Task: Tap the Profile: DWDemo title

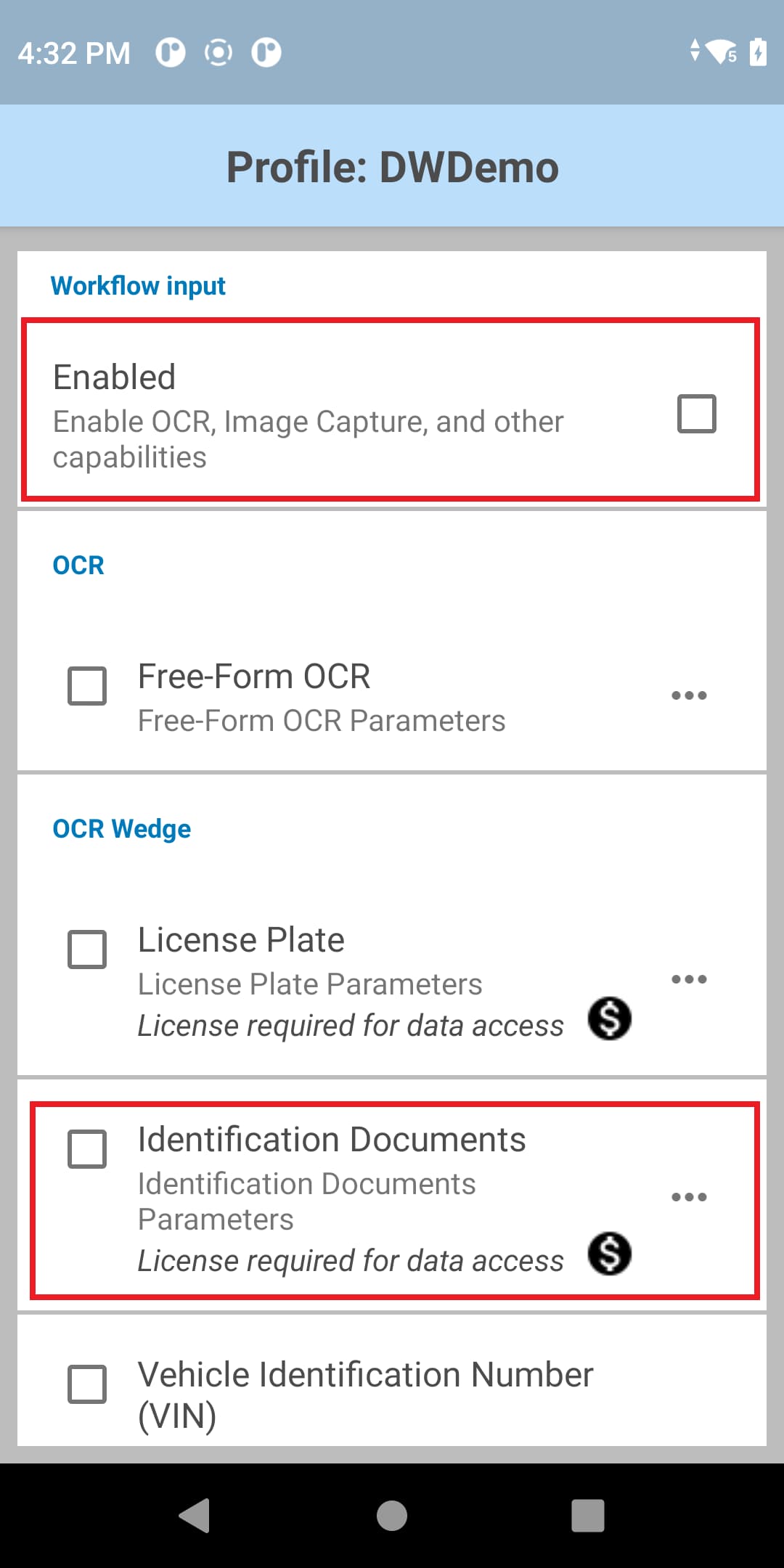Action: point(392,167)
